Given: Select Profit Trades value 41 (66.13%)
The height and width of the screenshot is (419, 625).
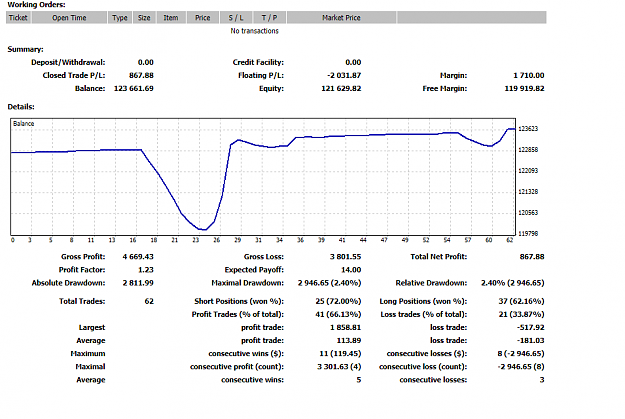Looking at the screenshot, I should point(338,315).
